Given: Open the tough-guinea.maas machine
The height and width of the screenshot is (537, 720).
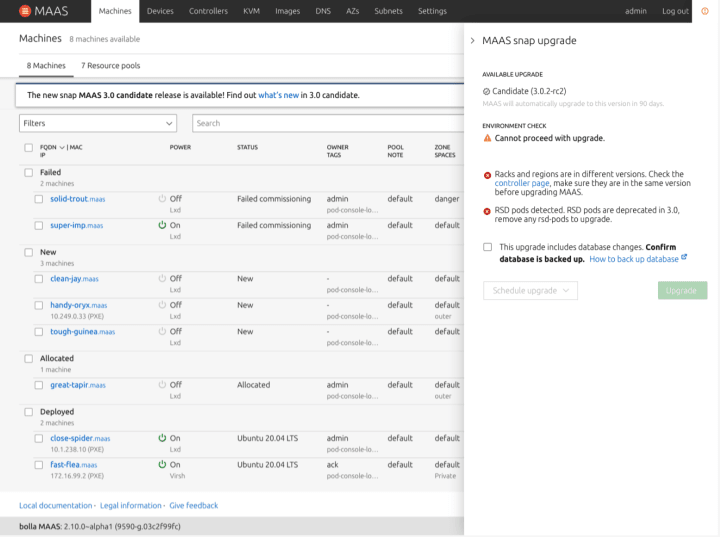Looking at the screenshot, I should tap(83, 332).
